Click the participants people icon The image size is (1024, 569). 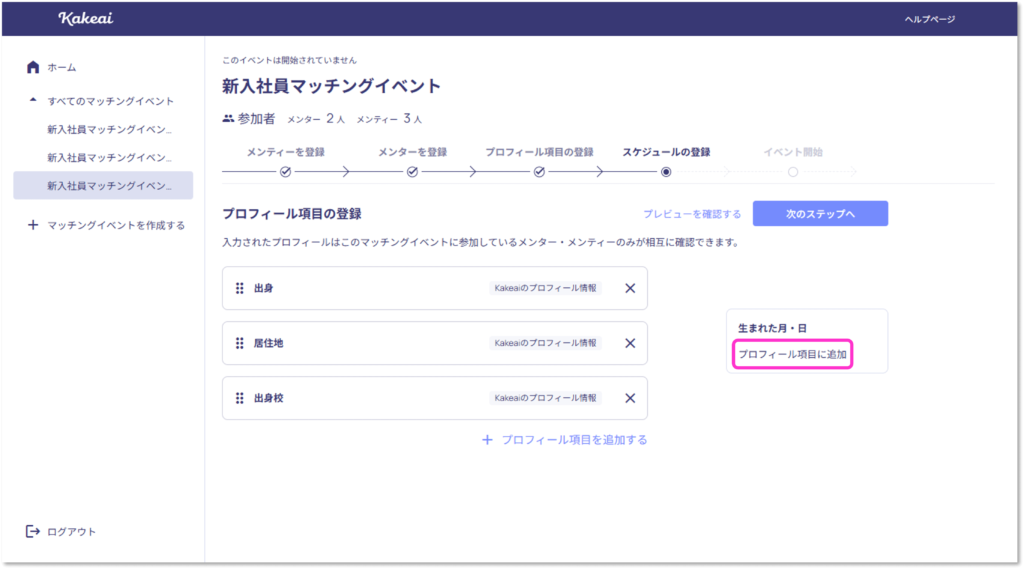point(229,119)
